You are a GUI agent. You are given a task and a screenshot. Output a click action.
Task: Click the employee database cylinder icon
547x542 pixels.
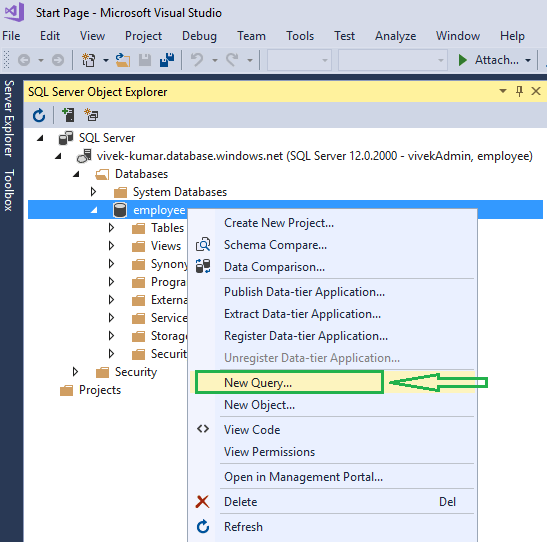120,210
